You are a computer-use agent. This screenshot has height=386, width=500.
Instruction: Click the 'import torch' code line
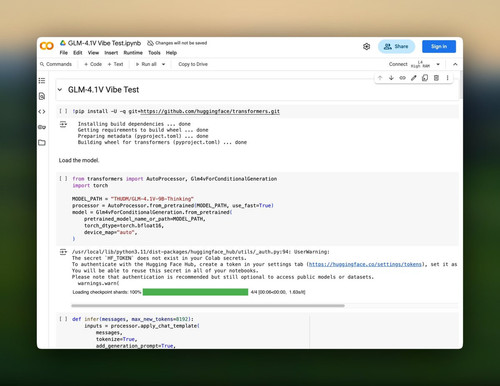point(90,186)
